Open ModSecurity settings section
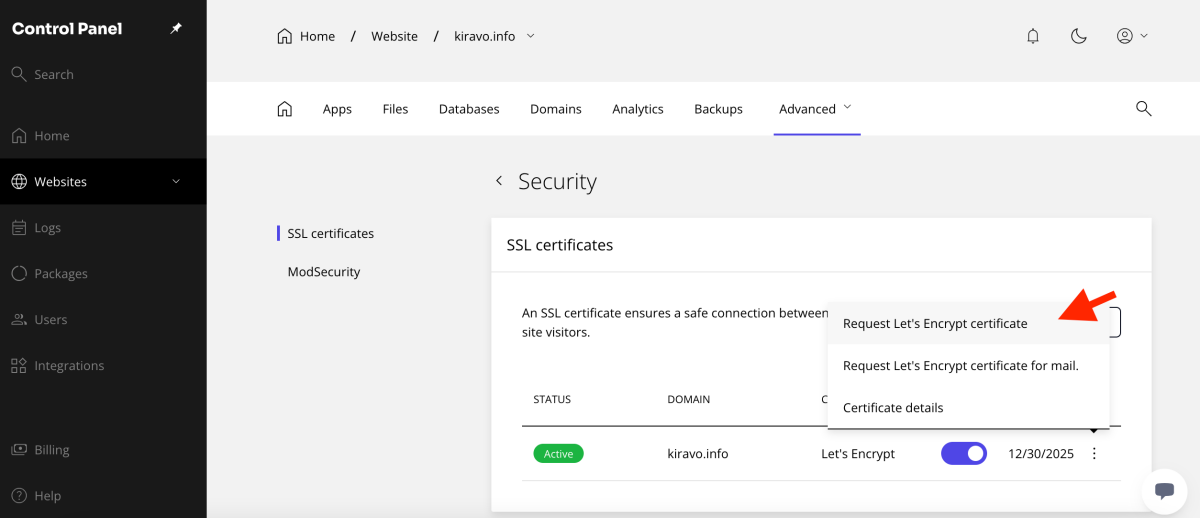 click(324, 272)
